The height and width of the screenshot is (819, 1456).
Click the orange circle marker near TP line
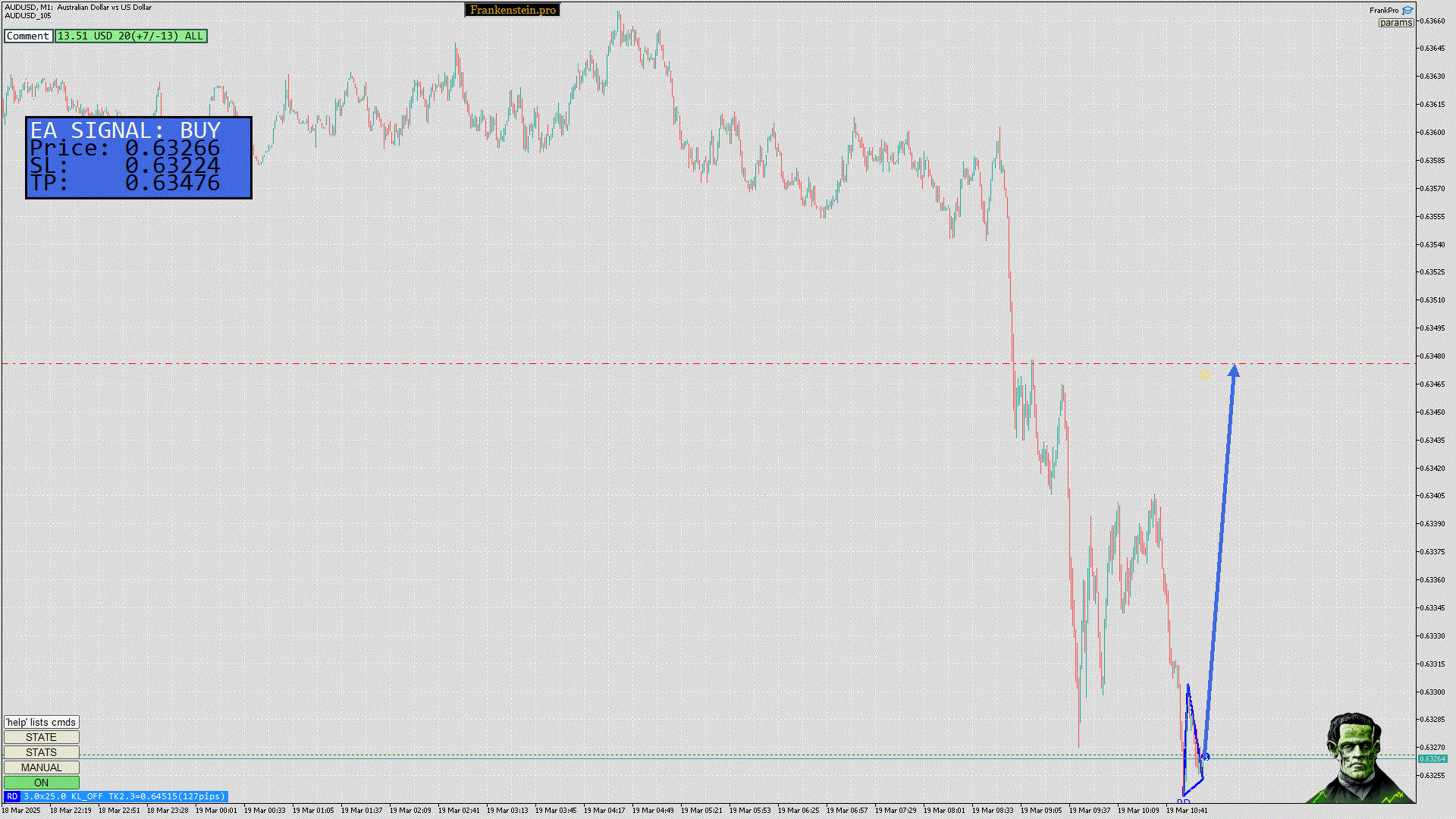[x=1205, y=374]
